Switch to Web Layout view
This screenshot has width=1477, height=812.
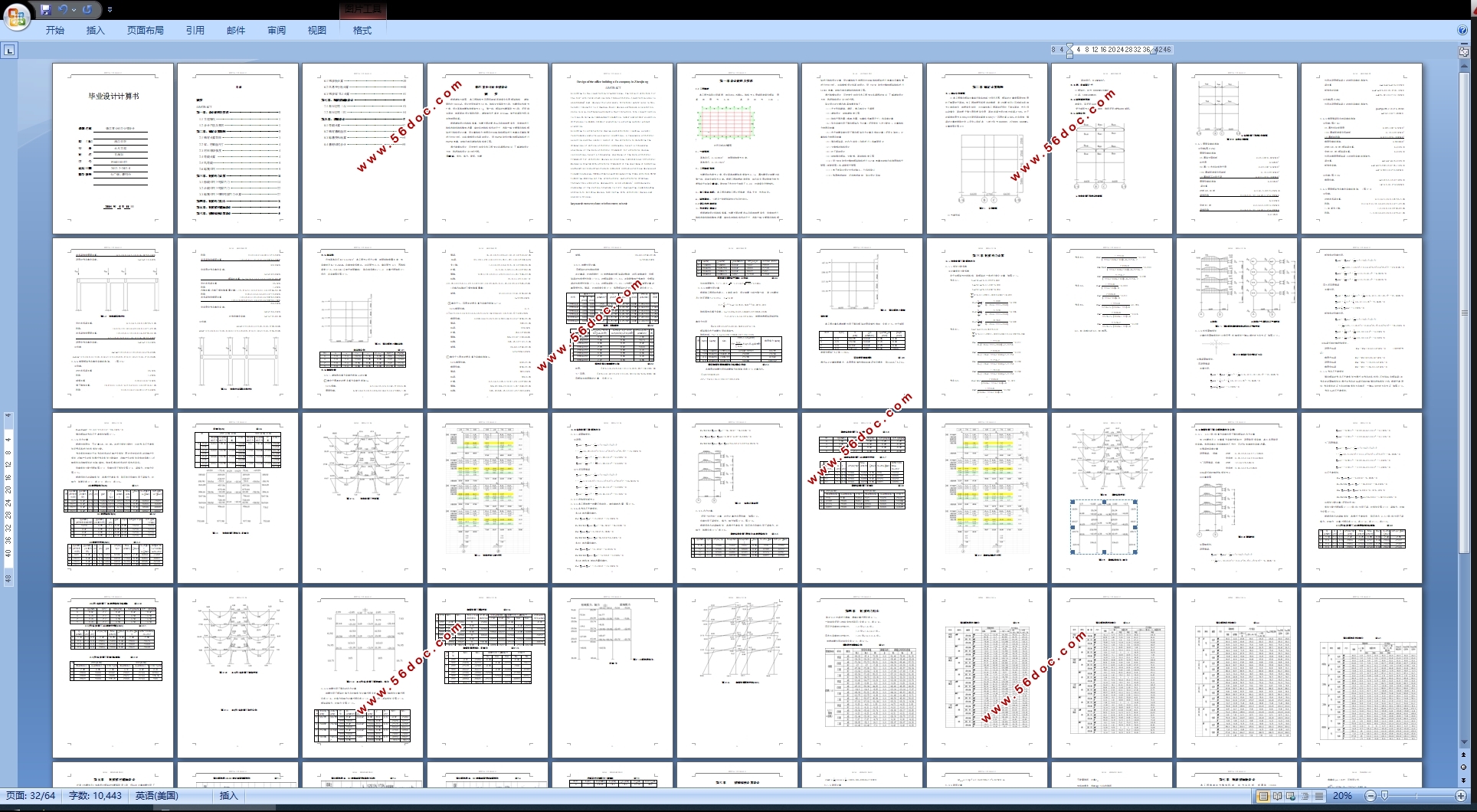1291,796
